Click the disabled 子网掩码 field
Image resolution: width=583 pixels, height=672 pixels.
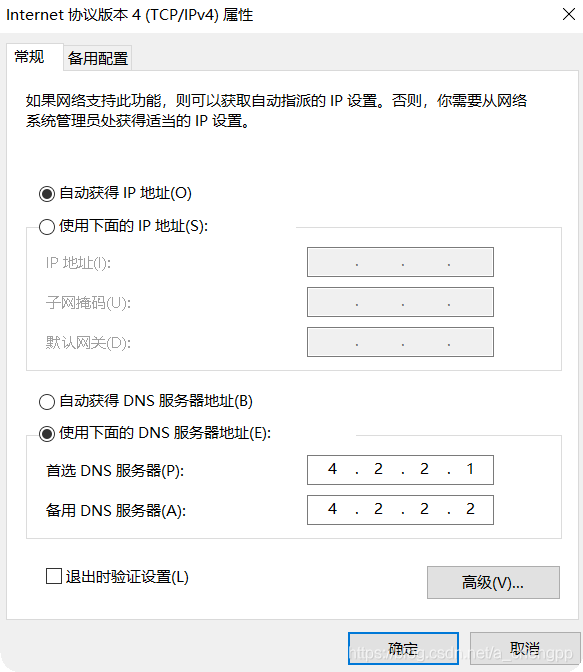pos(400,302)
